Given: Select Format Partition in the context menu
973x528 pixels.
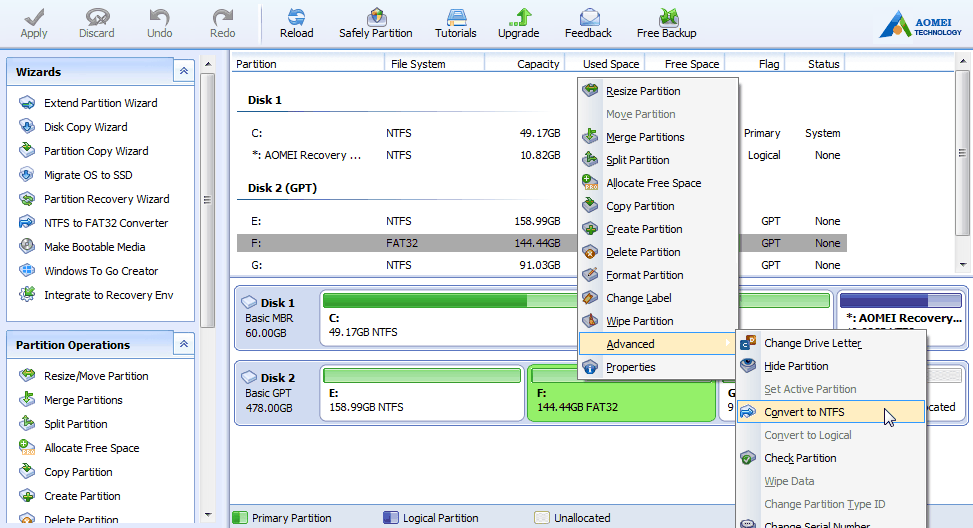Looking at the screenshot, I should (657, 275).
